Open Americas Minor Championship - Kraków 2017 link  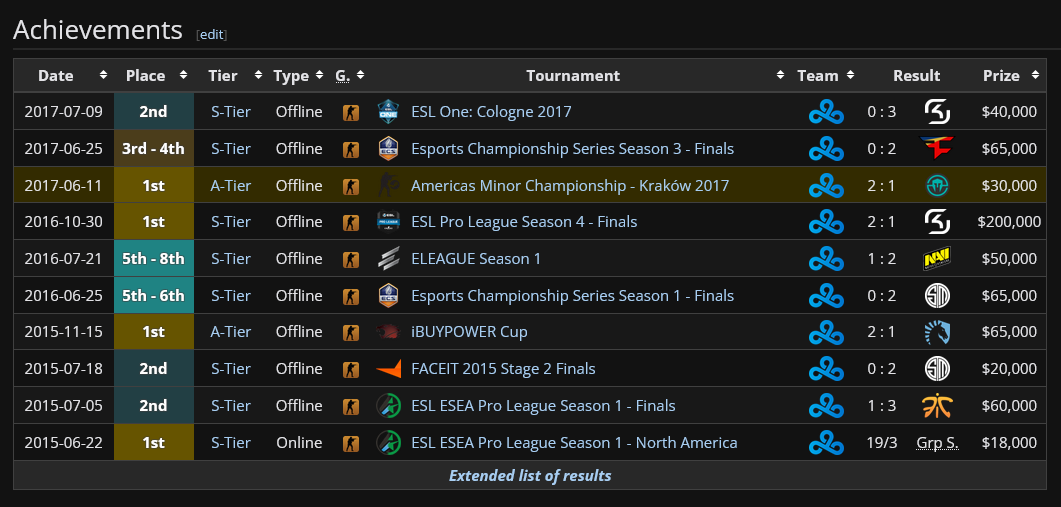point(570,185)
